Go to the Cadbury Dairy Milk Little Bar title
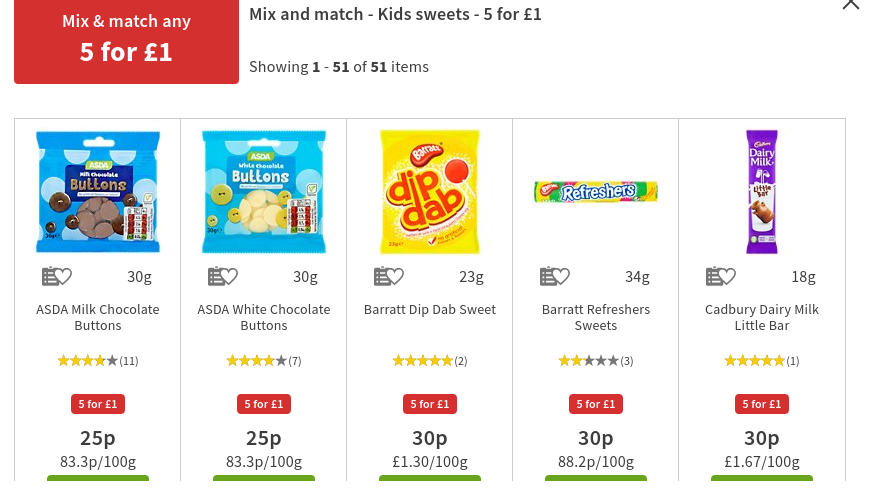This screenshot has height=499, width=870. [762, 317]
